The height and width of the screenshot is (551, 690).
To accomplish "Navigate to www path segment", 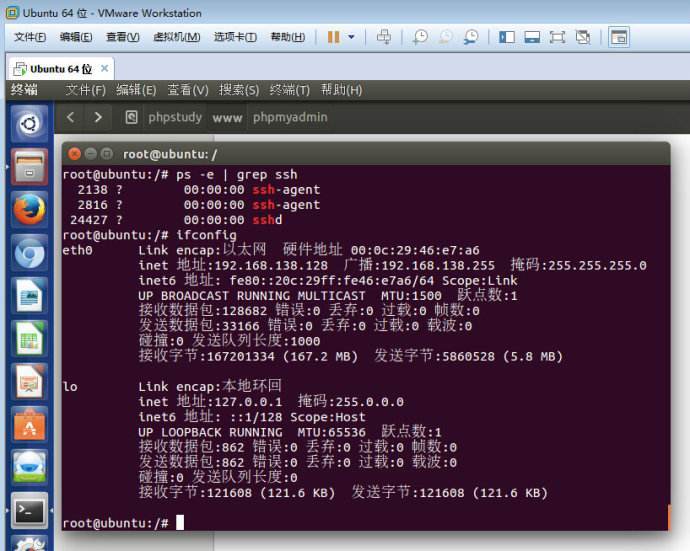I will tap(227, 118).
